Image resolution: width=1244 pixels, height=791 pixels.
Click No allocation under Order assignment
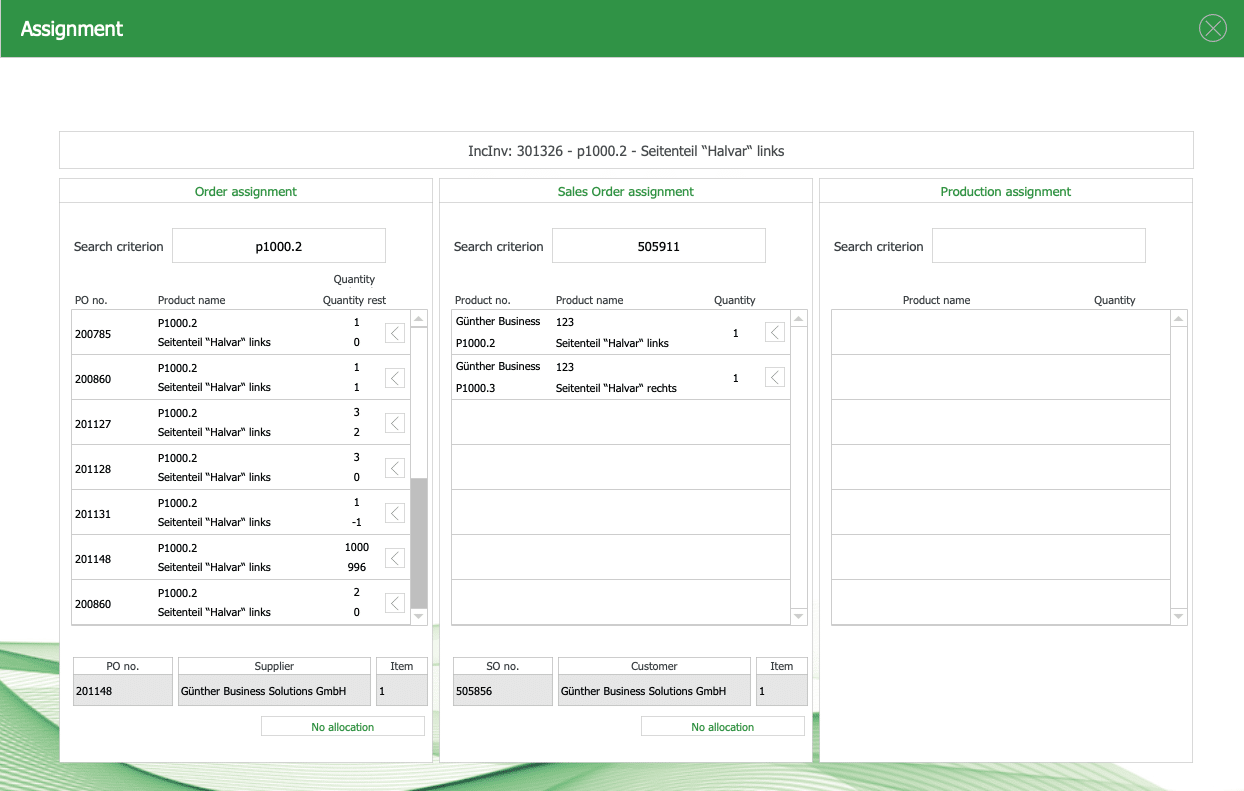342,727
